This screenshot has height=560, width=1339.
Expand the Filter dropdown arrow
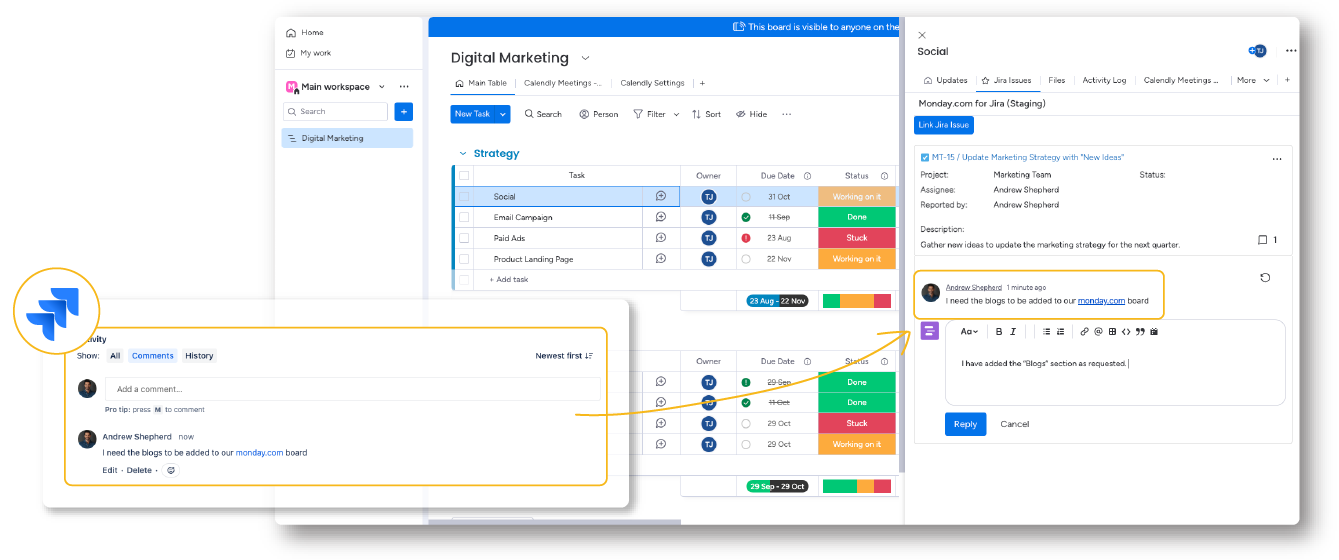[x=676, y=114]
